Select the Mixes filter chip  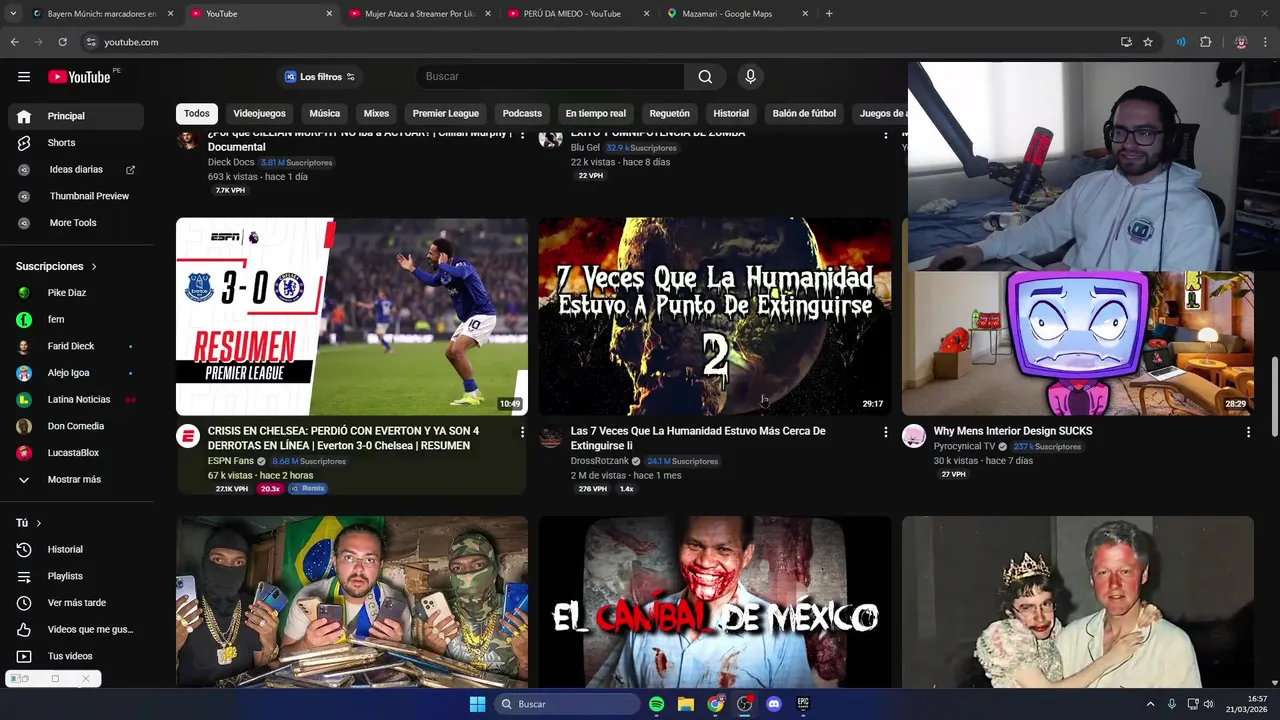pos(376,114)
